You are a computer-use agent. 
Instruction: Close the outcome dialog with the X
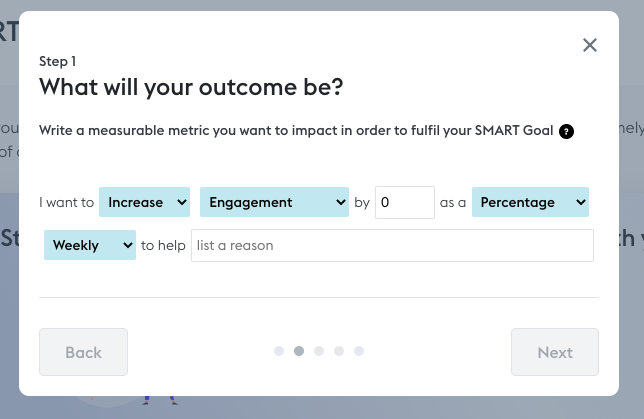pyautogui.click(x=590, y=44)
